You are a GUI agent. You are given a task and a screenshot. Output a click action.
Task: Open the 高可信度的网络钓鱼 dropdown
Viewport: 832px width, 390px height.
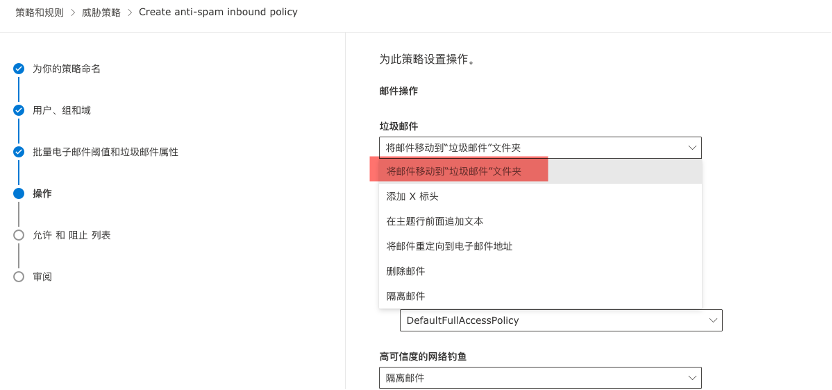(x=540, y=378)
